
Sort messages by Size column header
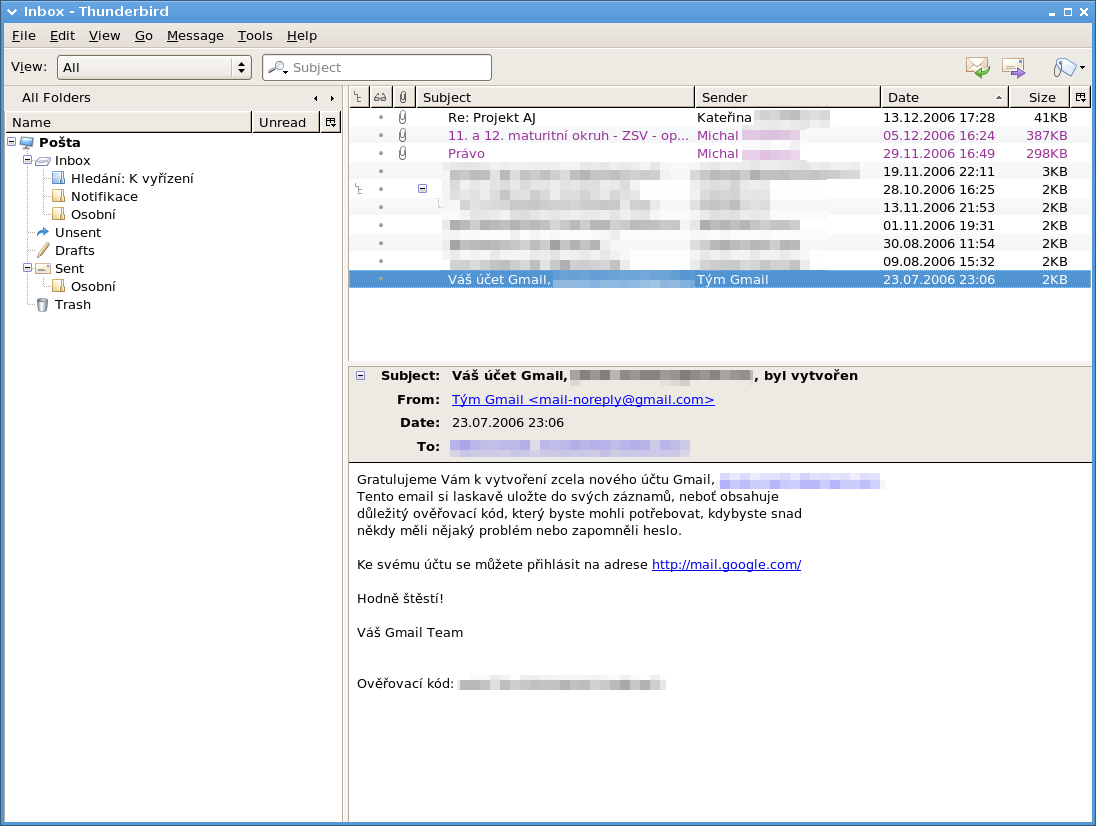1039,97
